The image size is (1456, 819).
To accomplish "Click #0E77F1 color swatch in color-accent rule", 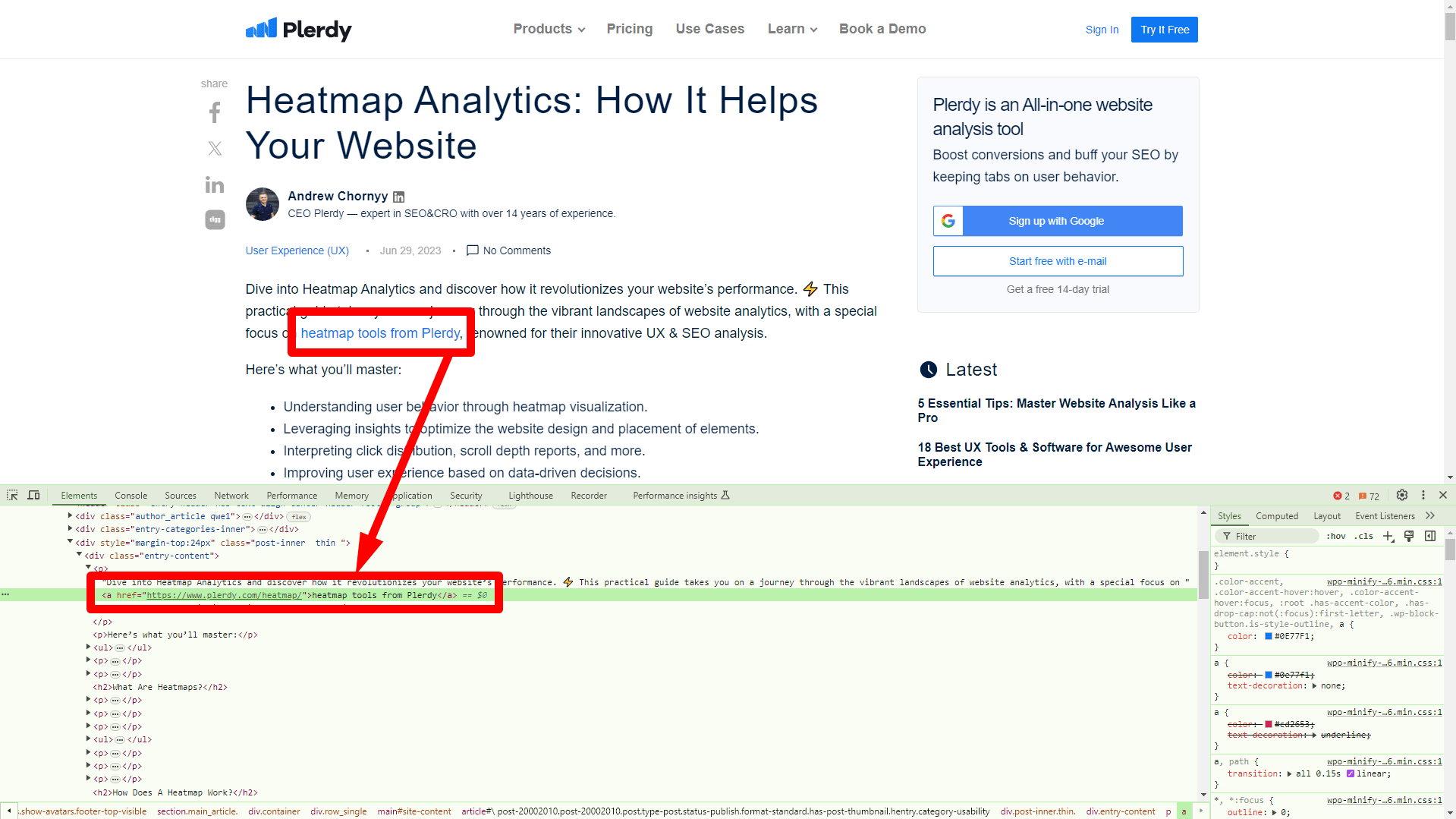I will 1269,636.
